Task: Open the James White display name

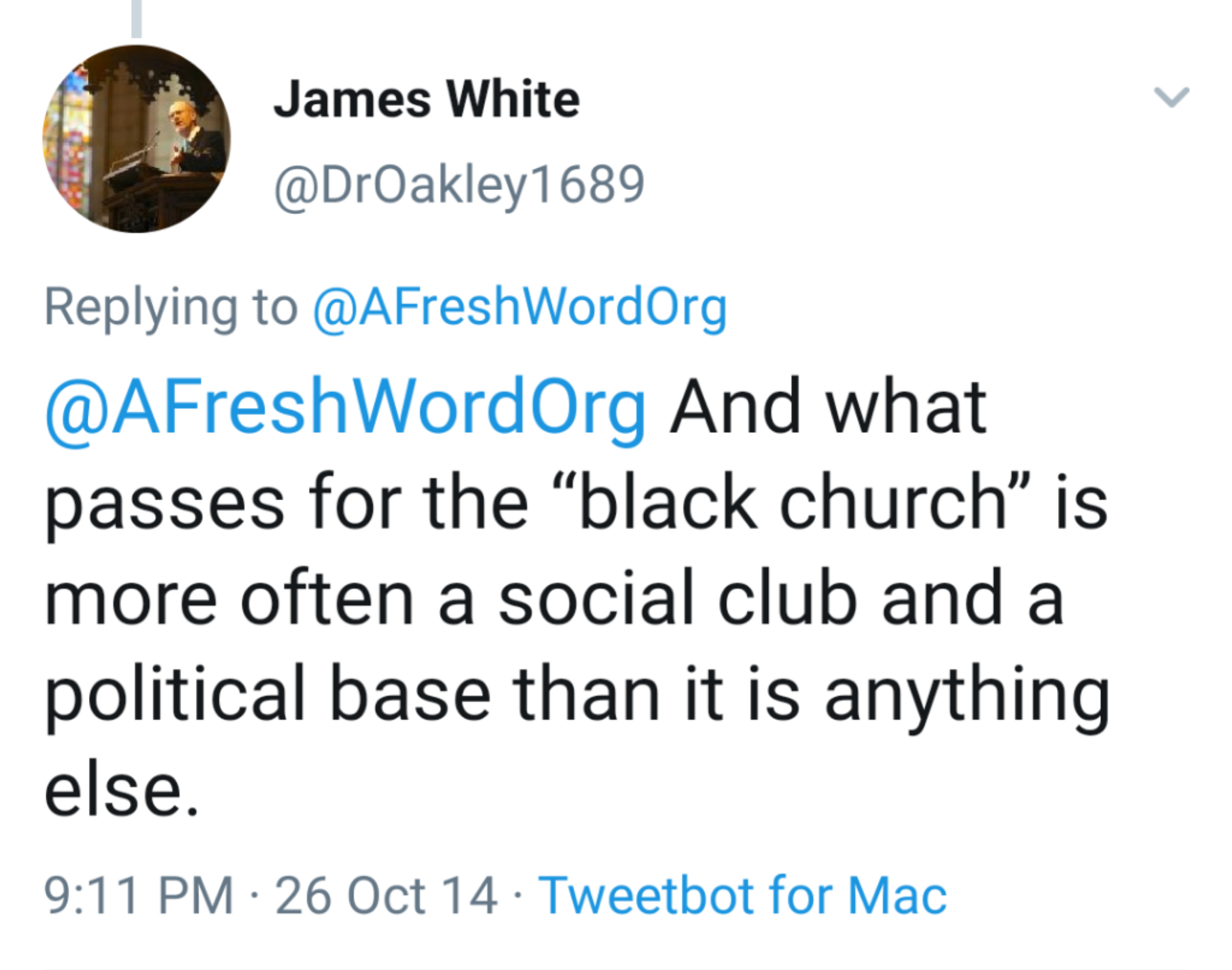Action: tap(427, 100)
